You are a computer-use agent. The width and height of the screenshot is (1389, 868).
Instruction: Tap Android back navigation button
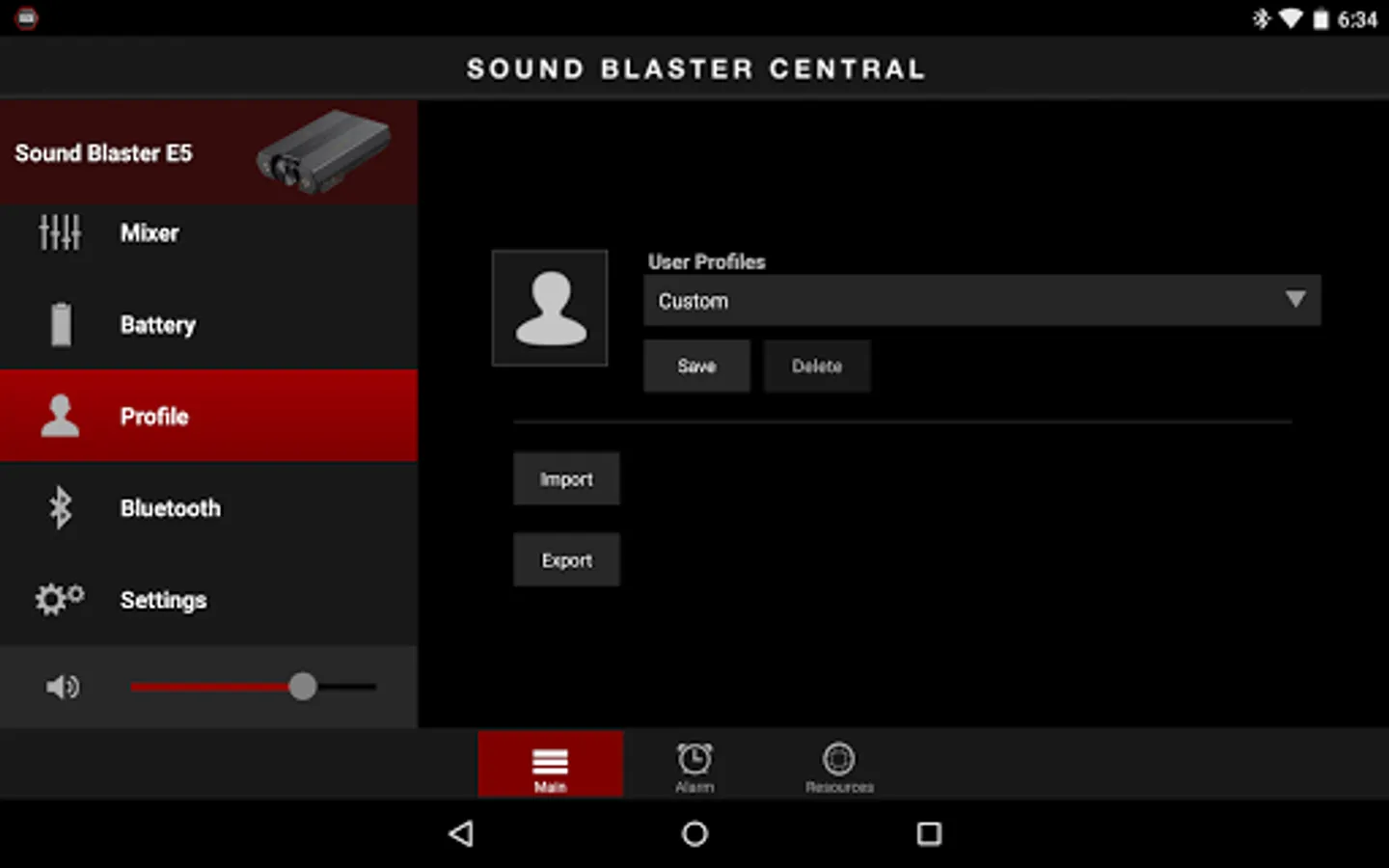coord(461,833)
